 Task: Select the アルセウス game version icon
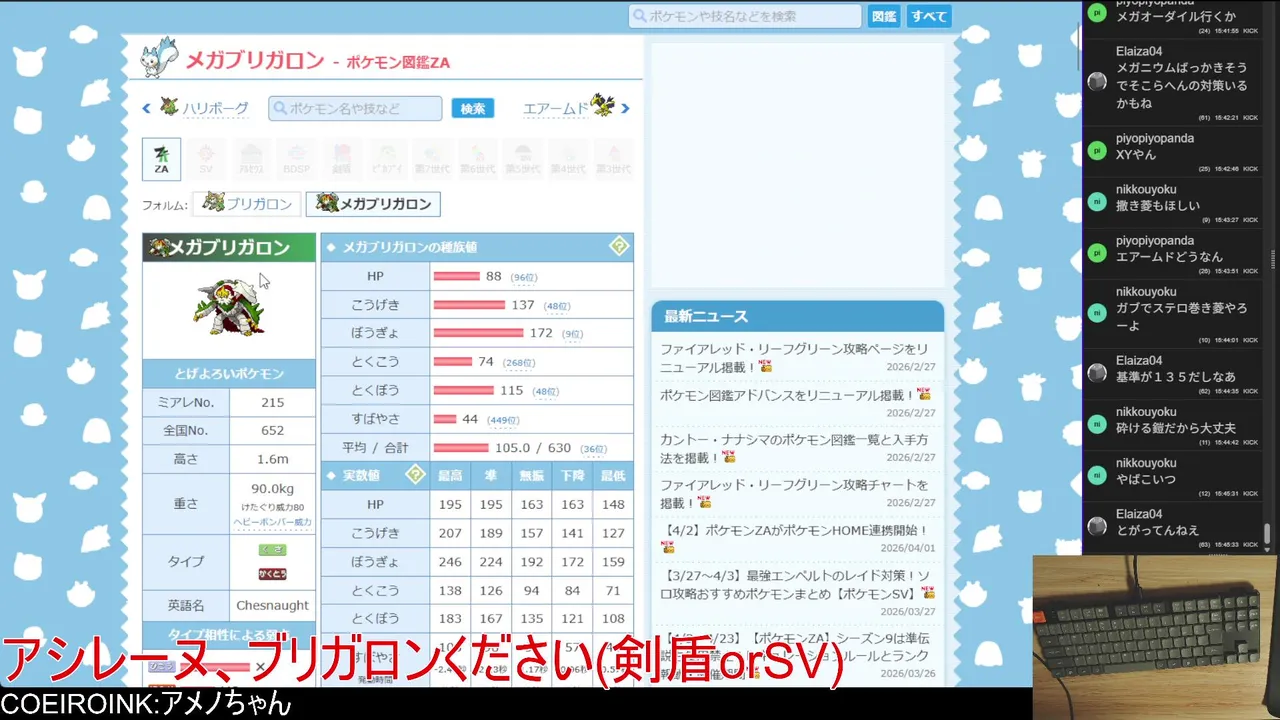coord(250,159)
